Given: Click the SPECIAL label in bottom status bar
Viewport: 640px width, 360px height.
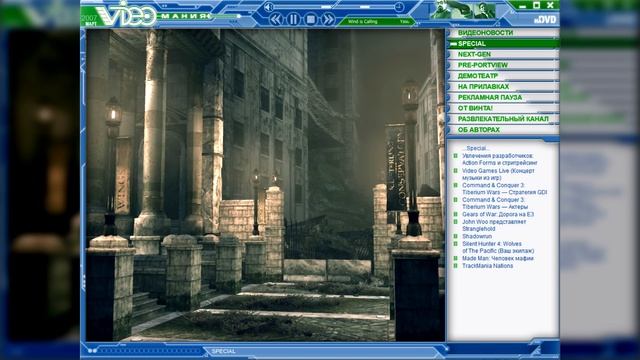Looking at the screenshot, I should click(x=223, y=351).
